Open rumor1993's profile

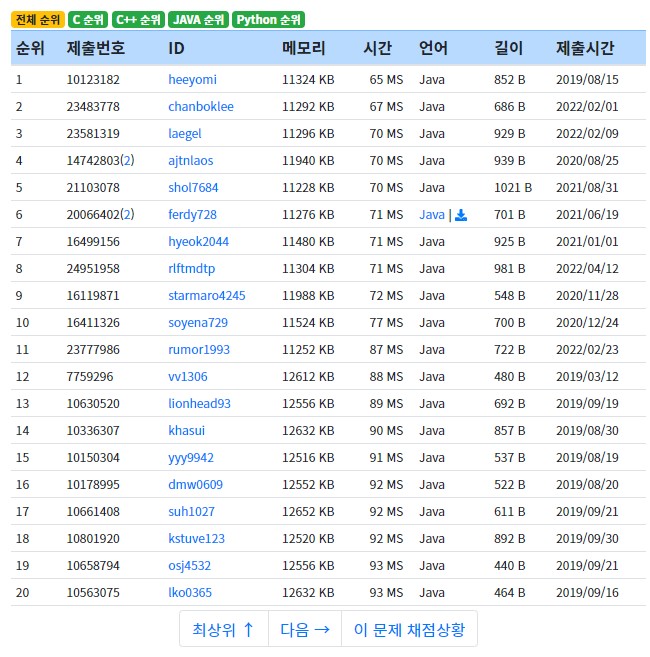[199, 349]
